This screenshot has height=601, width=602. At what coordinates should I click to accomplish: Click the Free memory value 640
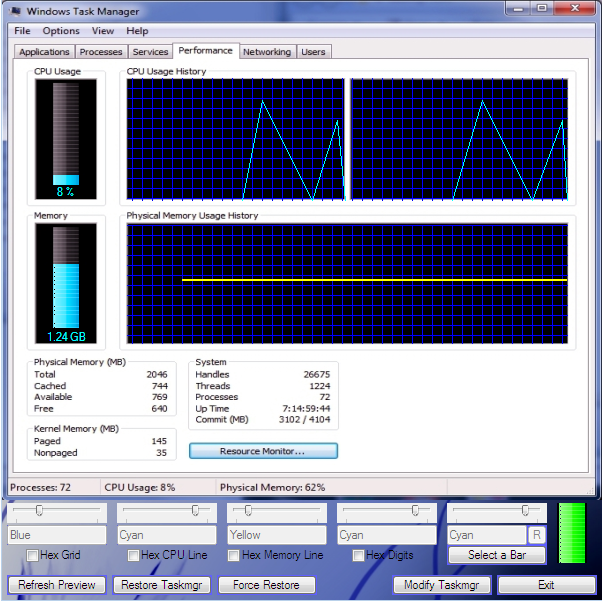click(x=159, y=409)
